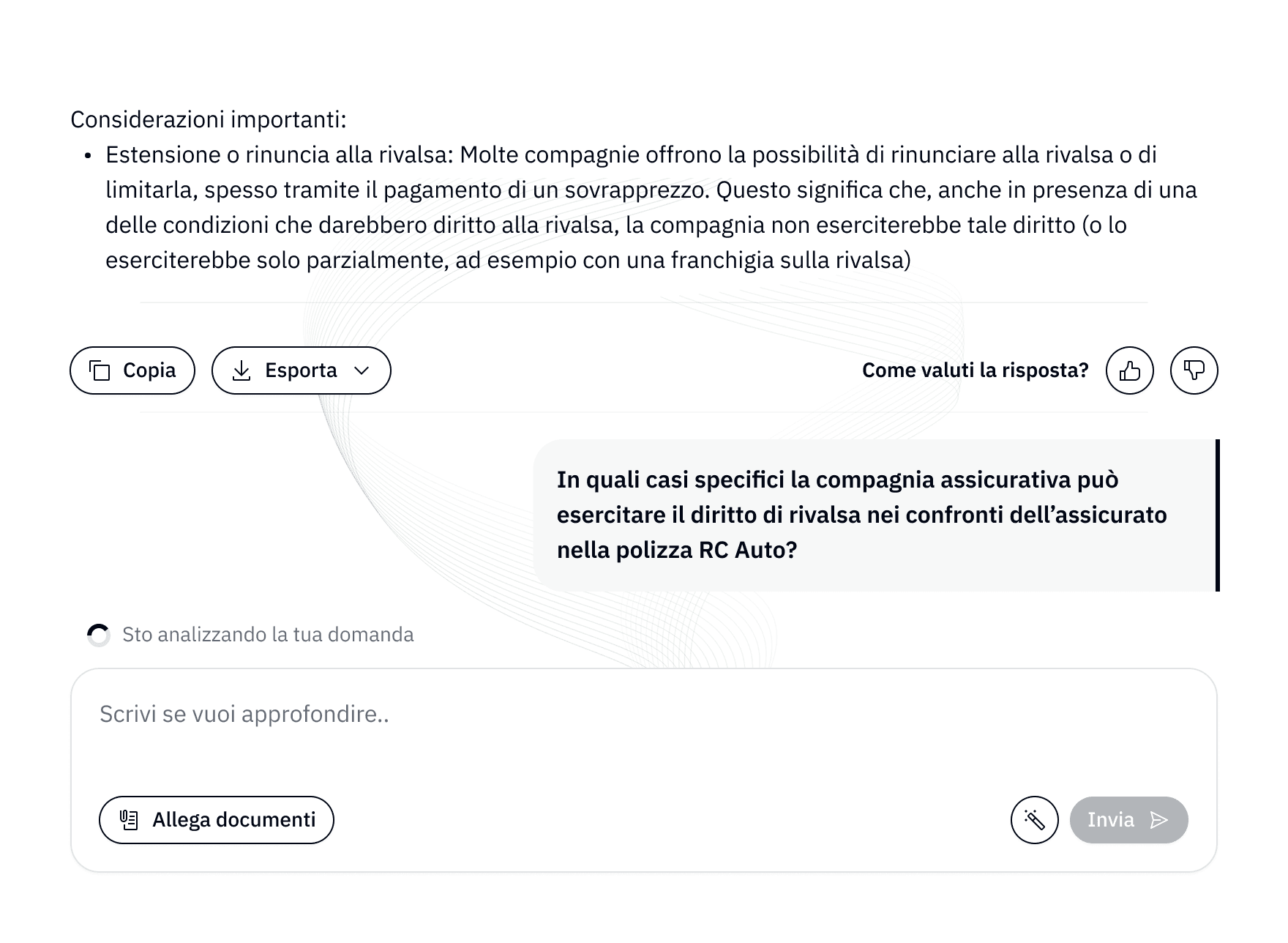Click the thumbs up icon to rate positively
Image resolution: width=1288 pixels, height=943 pixels.
[1128, 370]
